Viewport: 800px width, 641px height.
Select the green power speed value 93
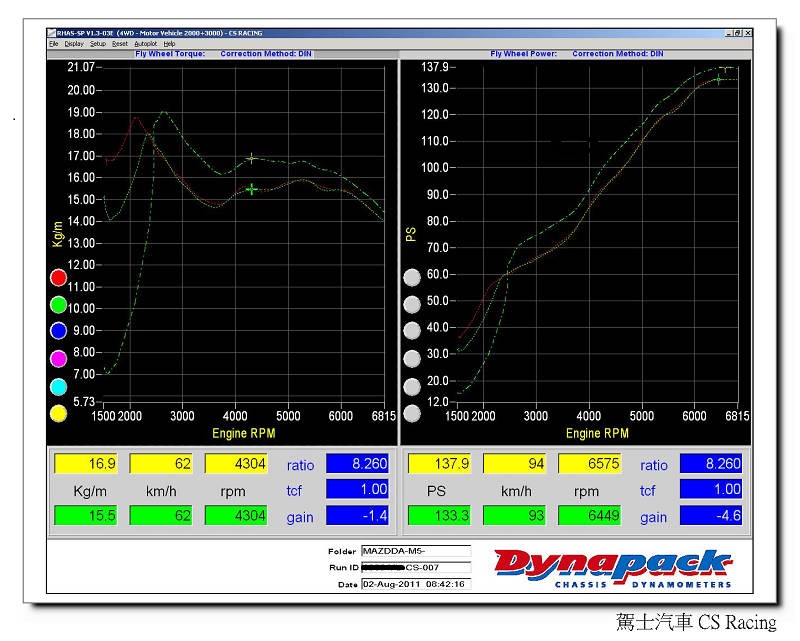(x=514, y=515)
